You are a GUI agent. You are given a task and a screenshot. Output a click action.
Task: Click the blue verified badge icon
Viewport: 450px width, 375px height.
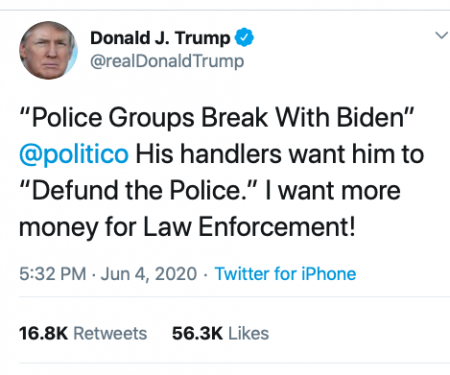tap(244, 37)
